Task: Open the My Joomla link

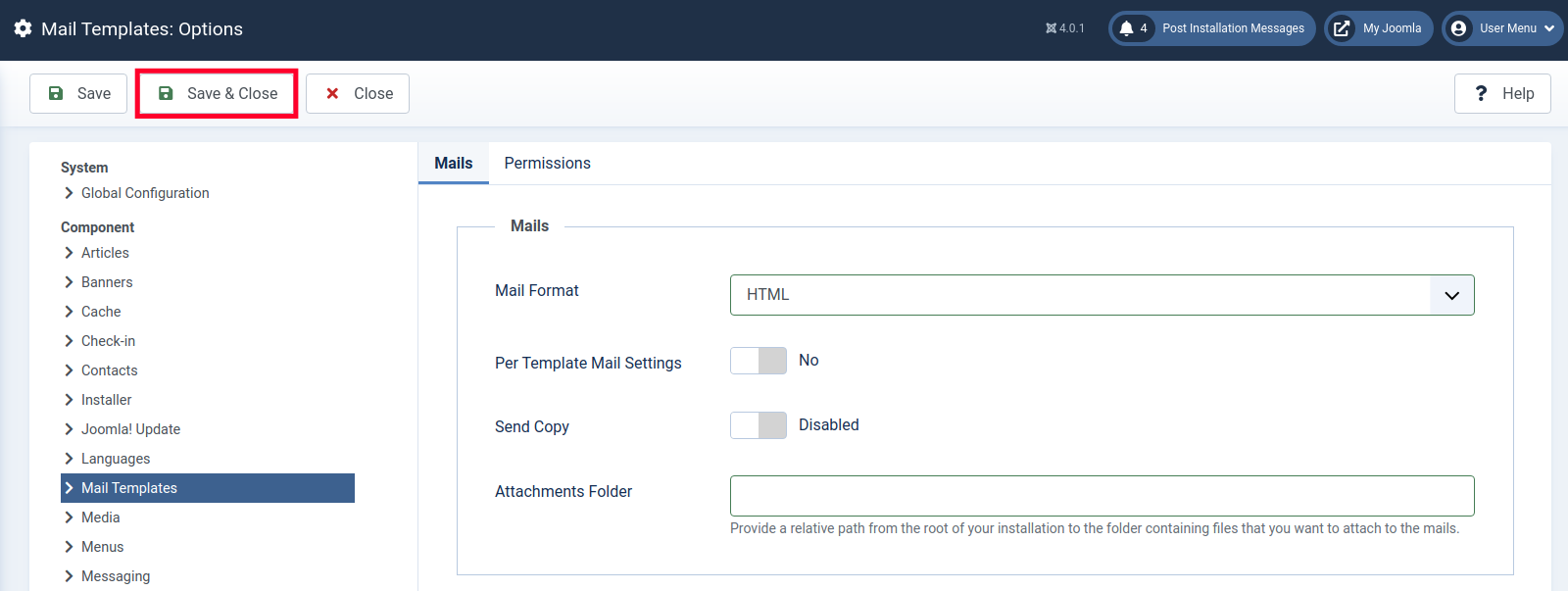Action: click(1379, 28)
